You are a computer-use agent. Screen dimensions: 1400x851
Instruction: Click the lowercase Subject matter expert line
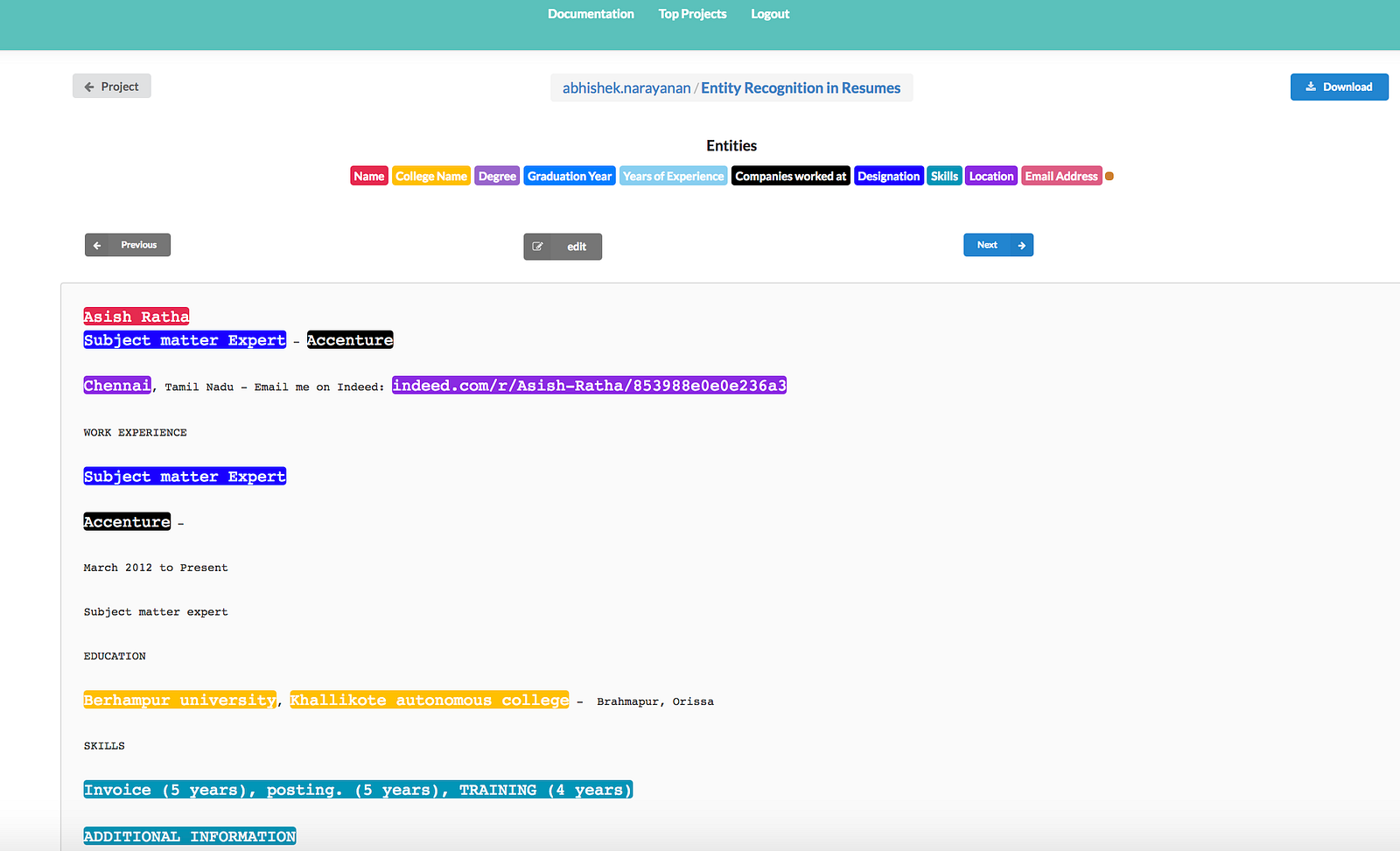156,612
